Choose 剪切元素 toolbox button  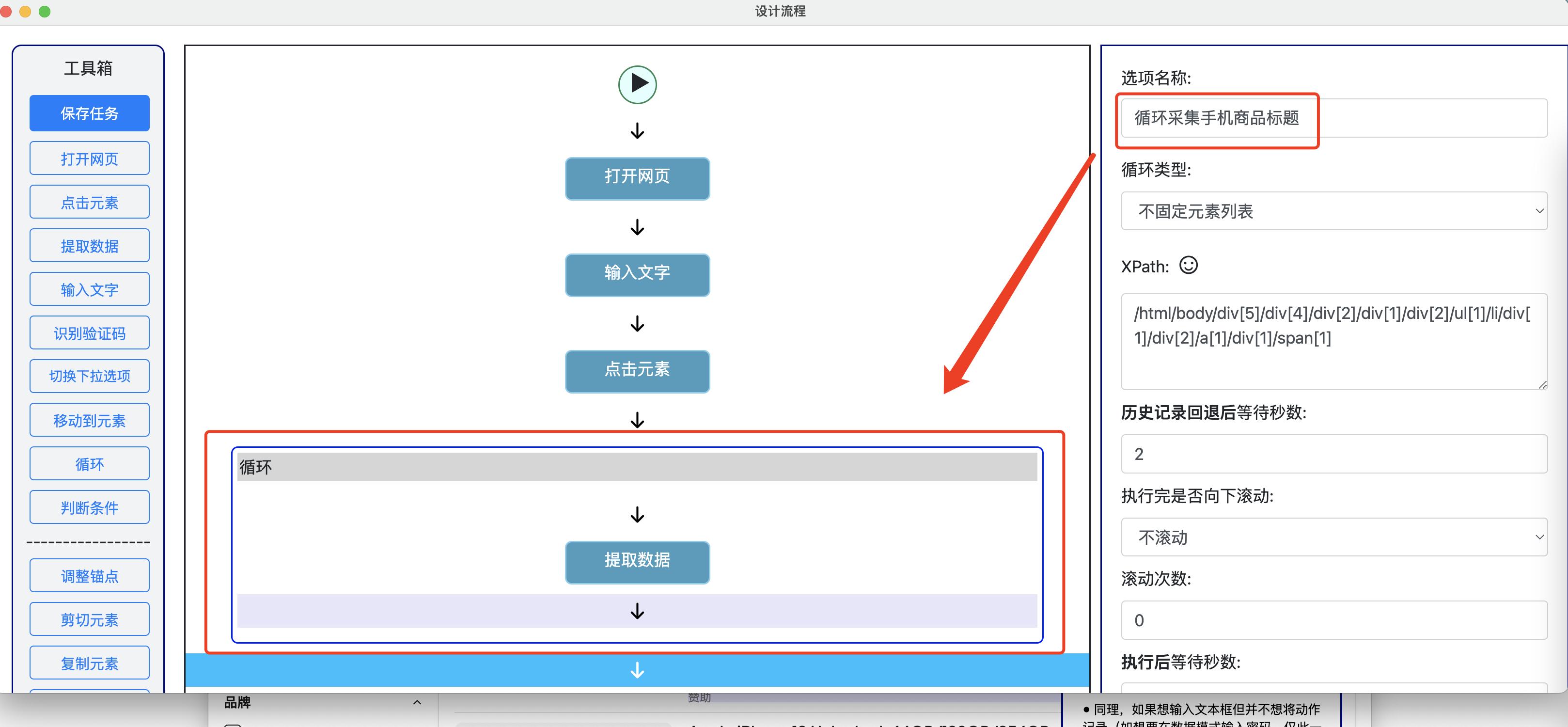(90, 619)
